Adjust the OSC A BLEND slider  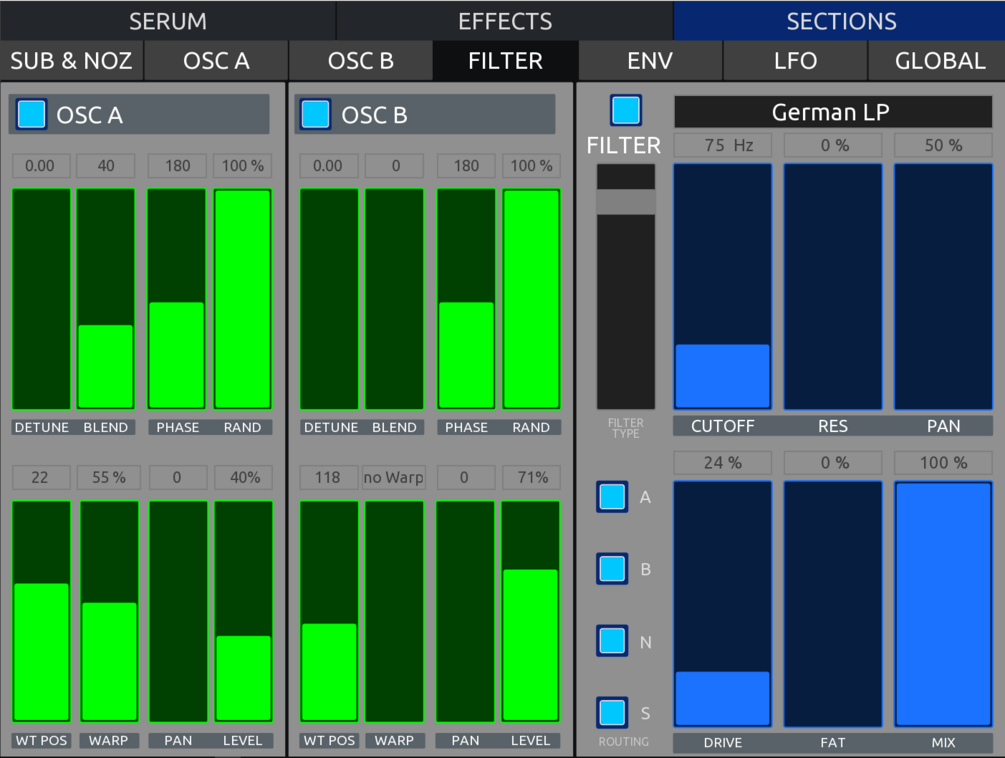tap(106, 299)
